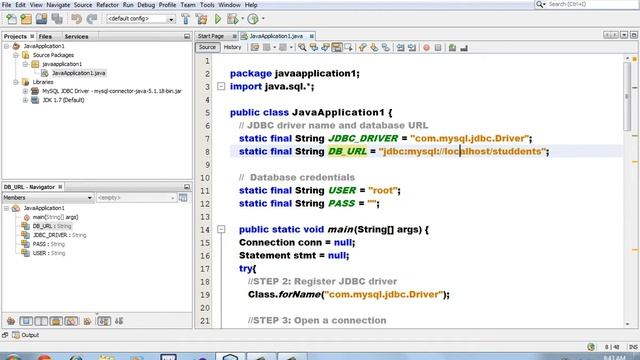The width and height of the screenshot is (640, 360).
Task: Click the Last Edit icon in editor toolbar
Action: click(255, 48)
